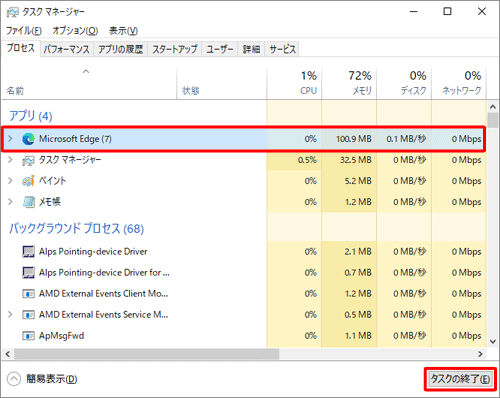The width and height of the screenshot is (500, 398).
Task: Click the タスク マネージャー process icon
Action: (x=28, y=161)
